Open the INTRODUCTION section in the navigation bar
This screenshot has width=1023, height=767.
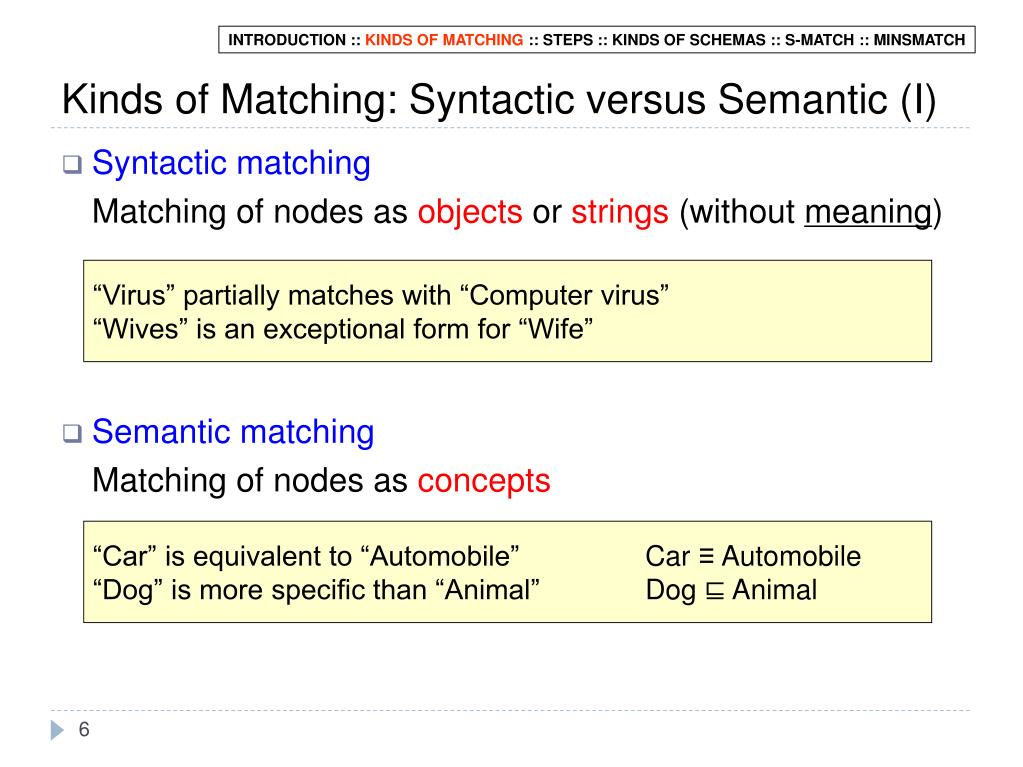287,41
